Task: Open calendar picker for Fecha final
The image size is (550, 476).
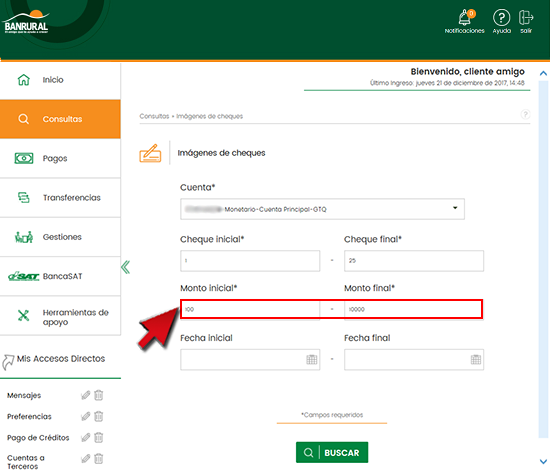Action: pyautogui.click(x=476, y=360)
